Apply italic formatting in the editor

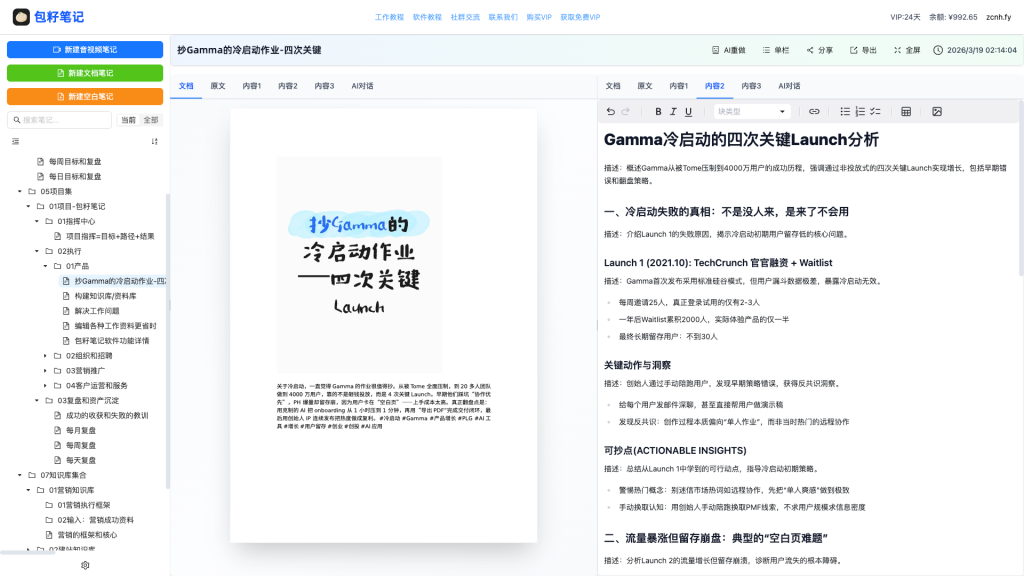click(674, 111)
